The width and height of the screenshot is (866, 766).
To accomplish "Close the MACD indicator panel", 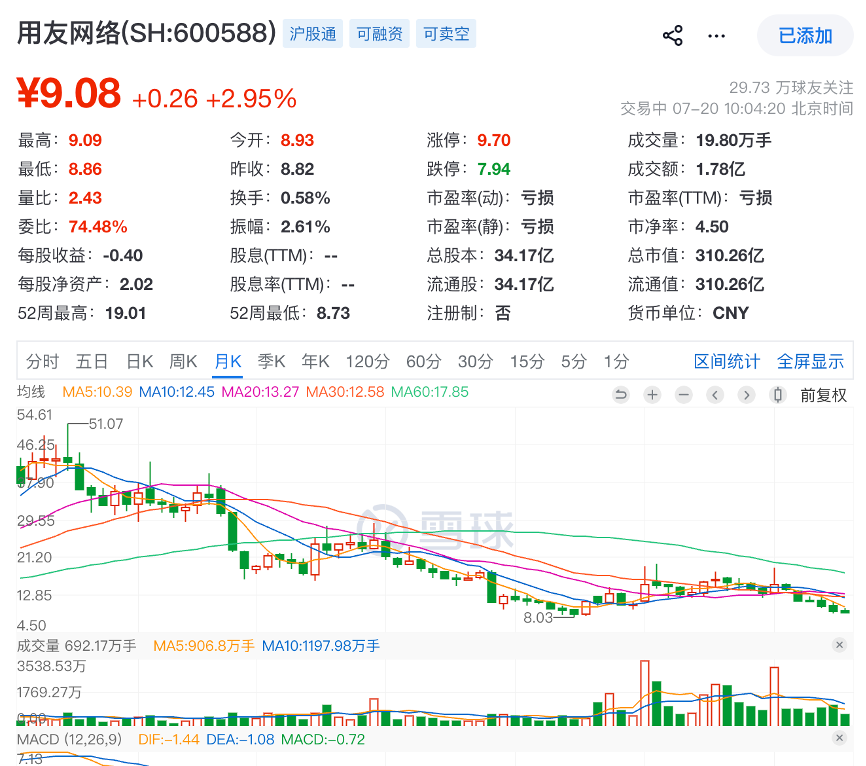I will pos(839,738).
